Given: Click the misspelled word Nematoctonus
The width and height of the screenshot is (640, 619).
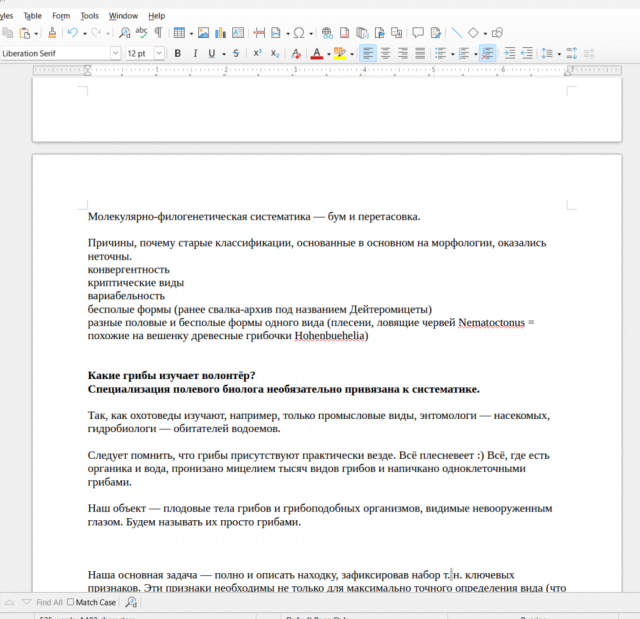Looking at the screenshot, I should tap(491, 323).
